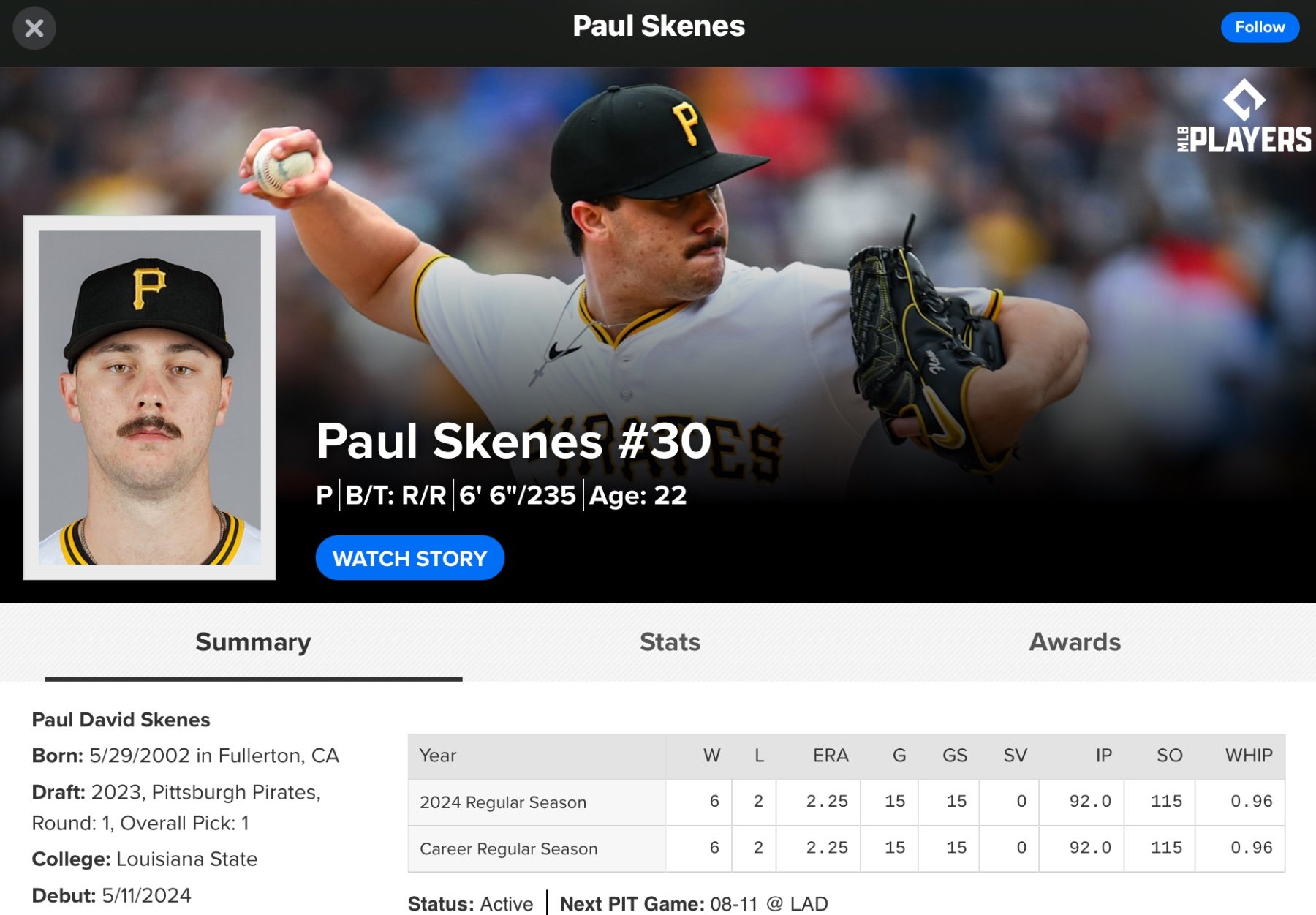Click the Paul Skenes #30 heading

513,441
